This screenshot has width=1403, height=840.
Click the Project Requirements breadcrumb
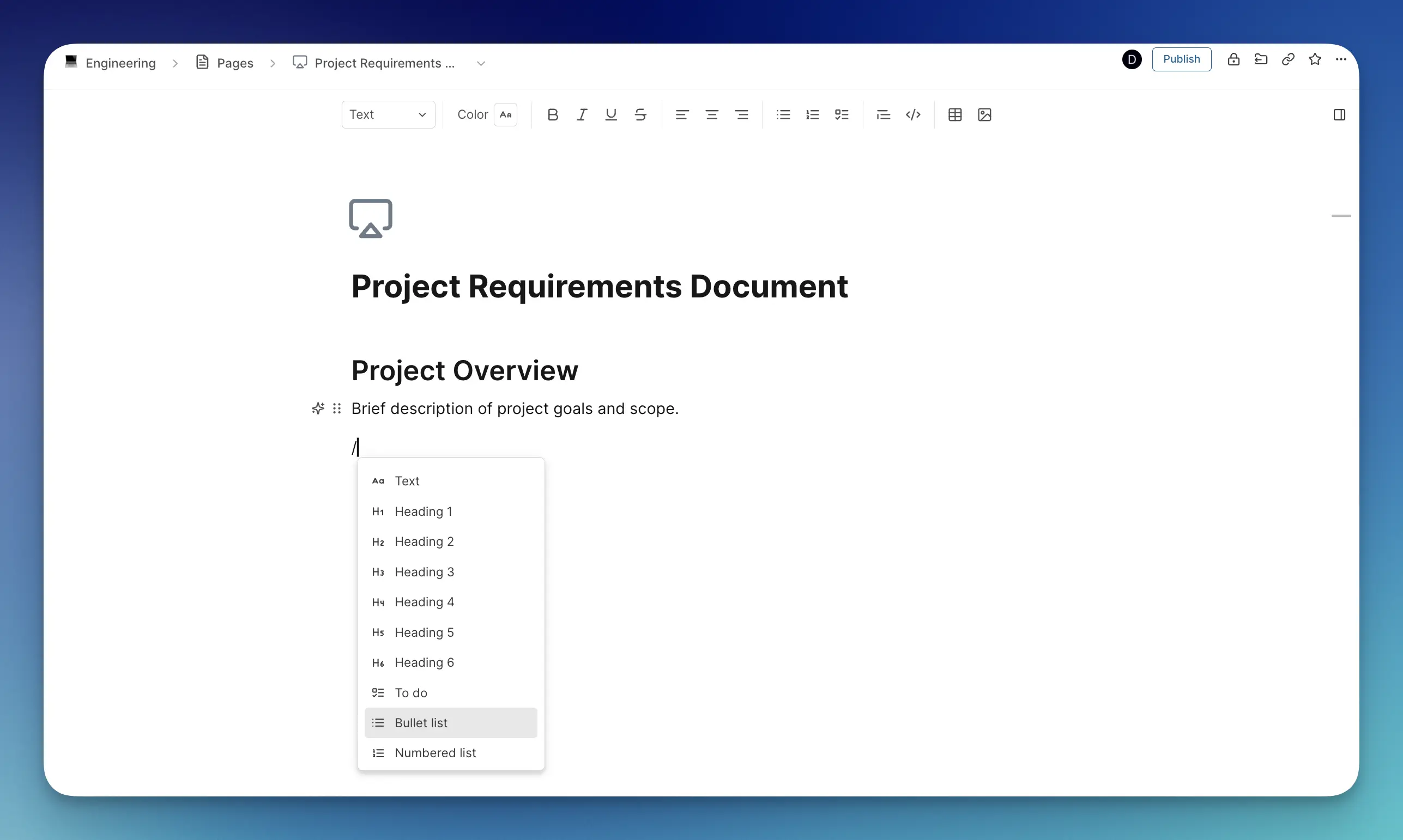click(384, 63)
